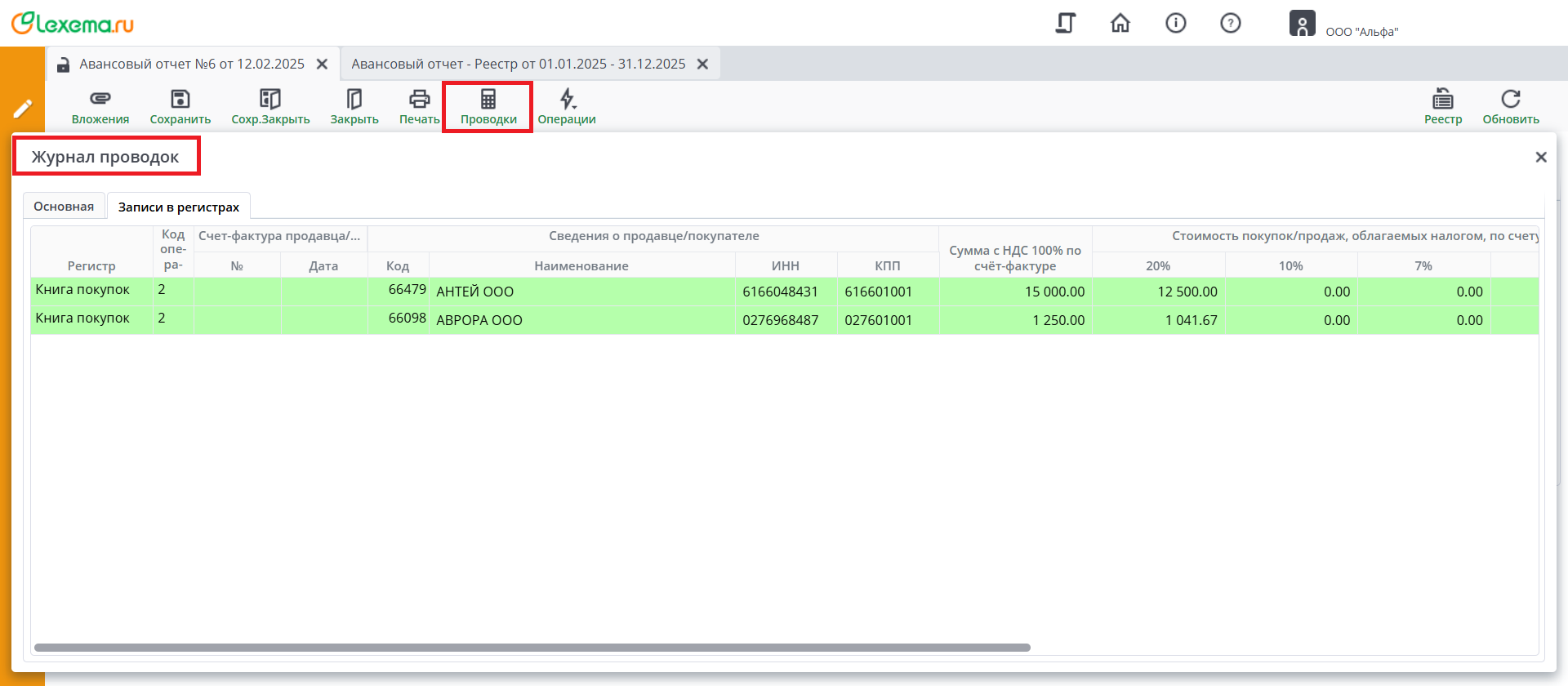This screenshot has width=1568, height=686.
Task: Switch to the Основная tab
Action: tap(64, 207)
